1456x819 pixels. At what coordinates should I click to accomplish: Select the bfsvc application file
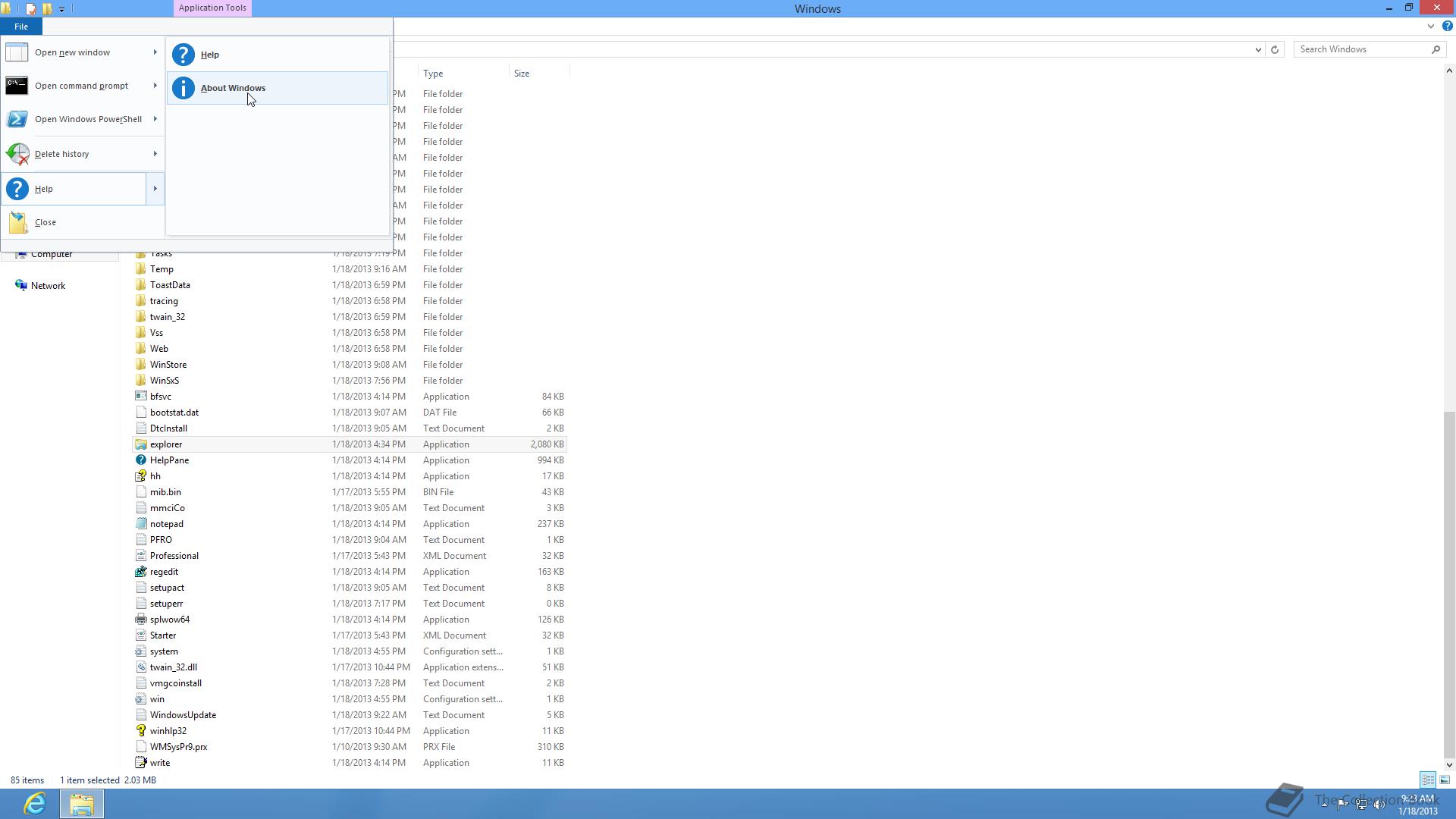(160, 397)
